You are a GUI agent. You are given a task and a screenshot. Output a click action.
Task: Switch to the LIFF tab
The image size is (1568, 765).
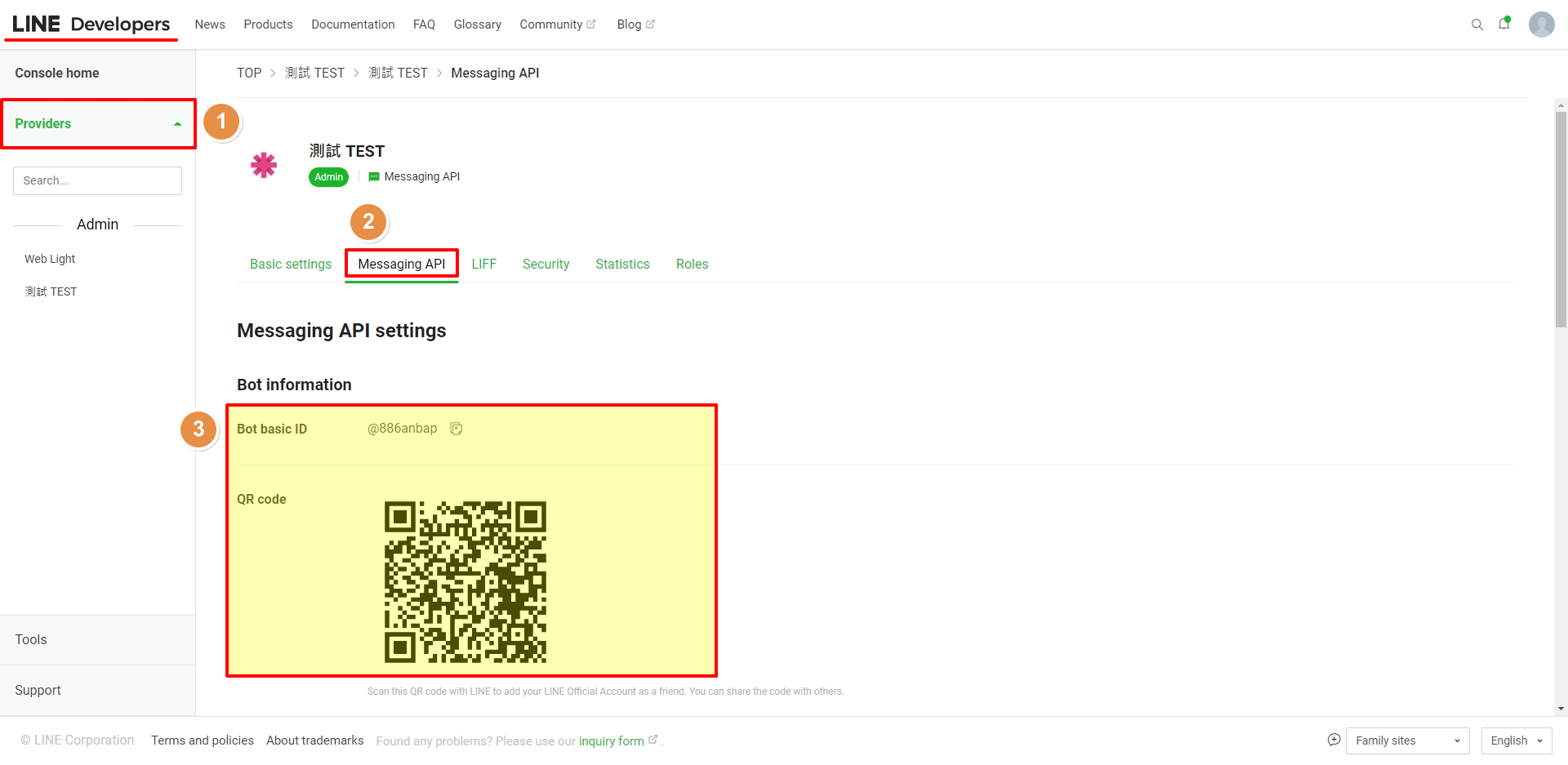pyautogui.click(x=483, y=265)
